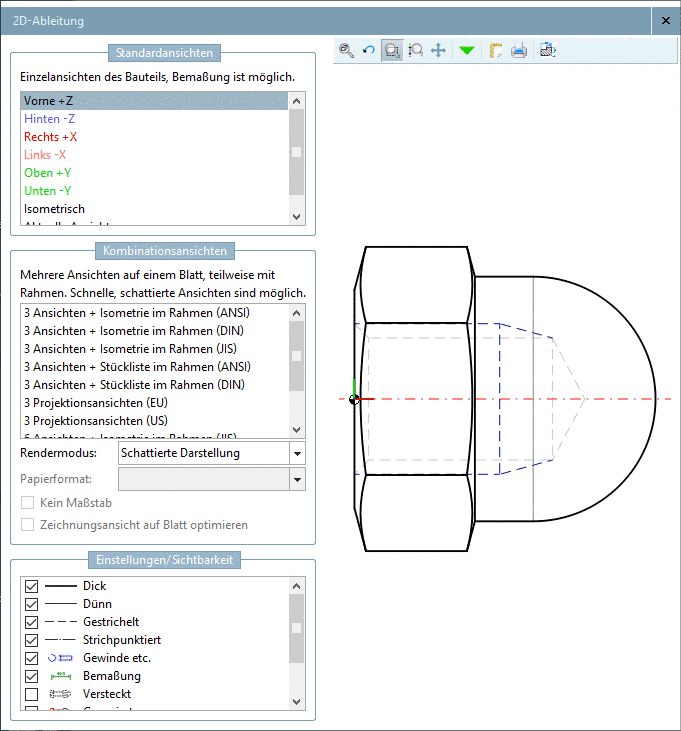Uncheck the Dünn line checkbox

point(31,604)
